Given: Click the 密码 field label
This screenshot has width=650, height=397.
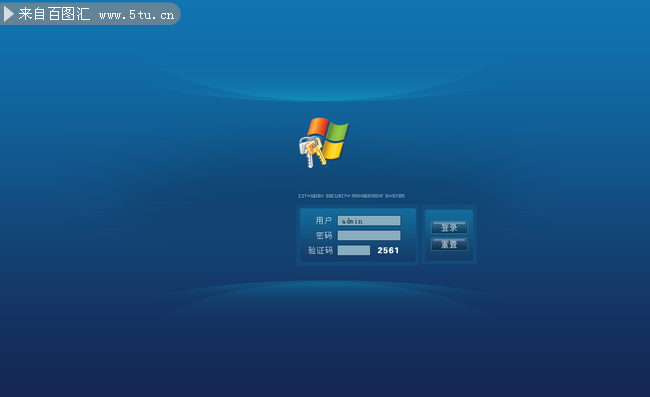Looking at the screenshot, I should coord(323,235).
